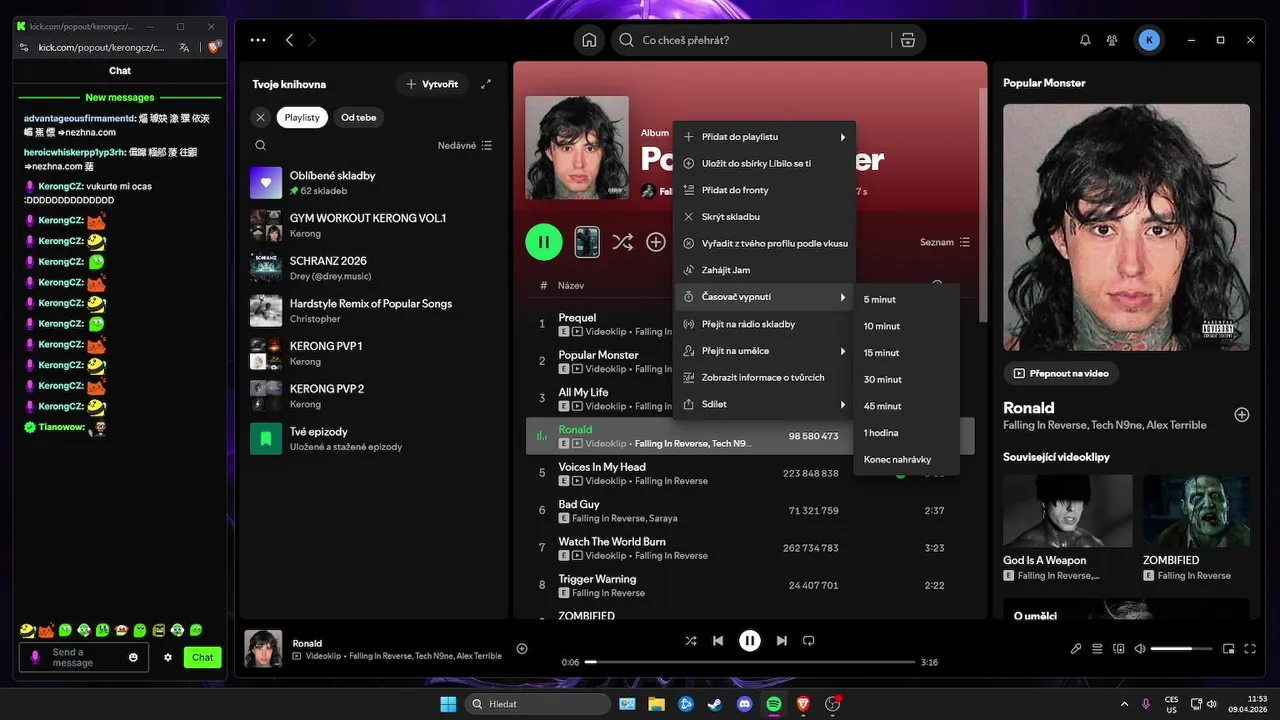Image resolution: width=1280 pixels, height=720 pixels.
Task: Open the File Explorer taskbar icon
Action: click(656, 704)
